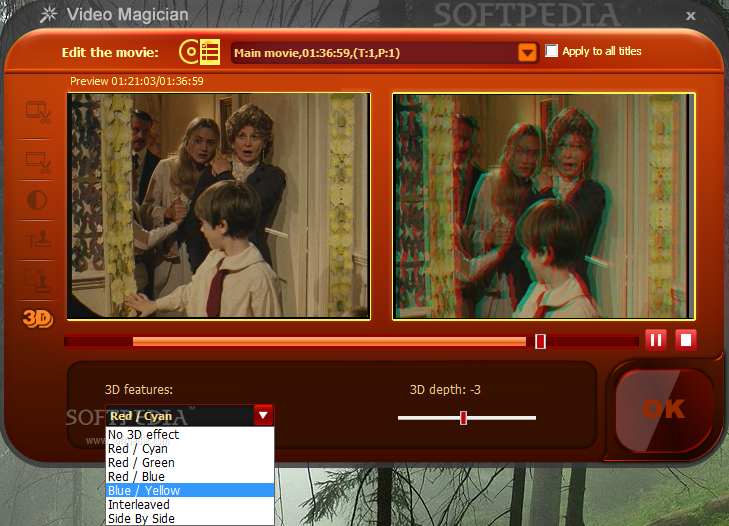This screenshot has height=526, width=729.
Task: Click the 3D anaglyph preview pane
Action: click(x=544, y=206)
